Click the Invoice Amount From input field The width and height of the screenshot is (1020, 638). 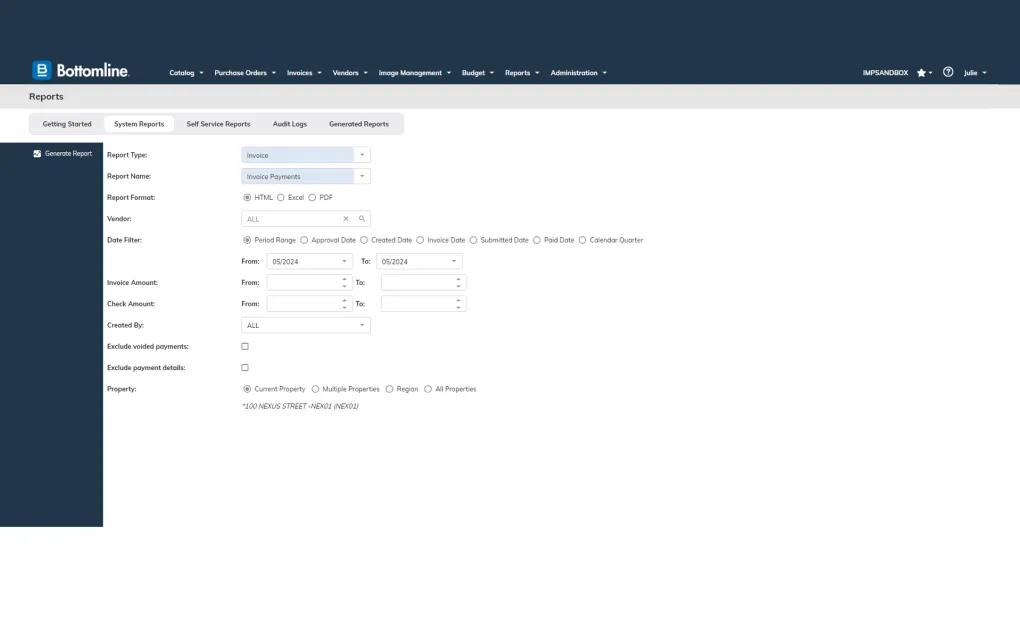[302, 283]
